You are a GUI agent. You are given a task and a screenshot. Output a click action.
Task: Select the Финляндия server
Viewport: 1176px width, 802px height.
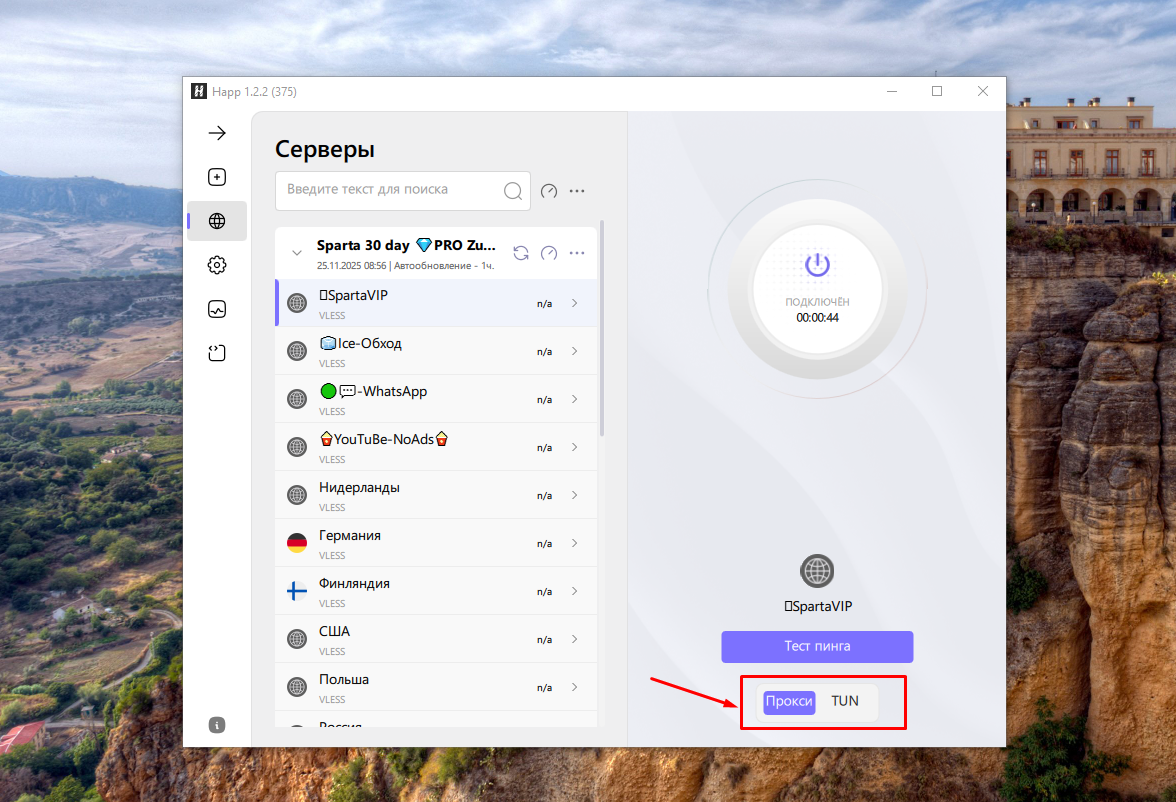pos(436,591)
